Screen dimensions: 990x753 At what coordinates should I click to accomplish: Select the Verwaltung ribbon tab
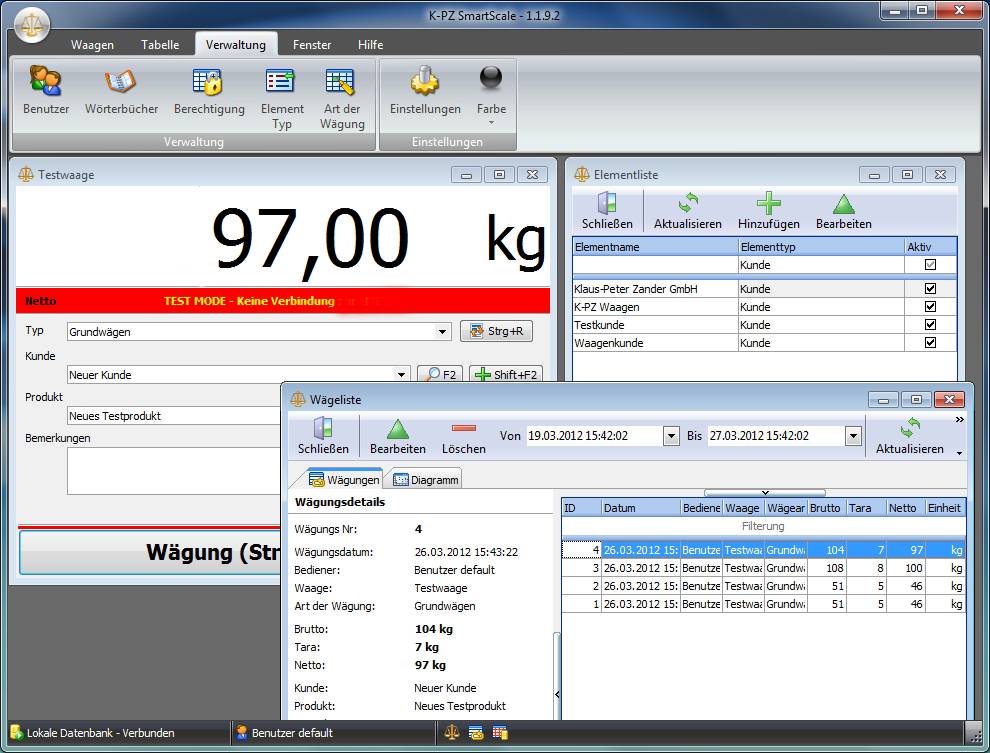(236, 45)
